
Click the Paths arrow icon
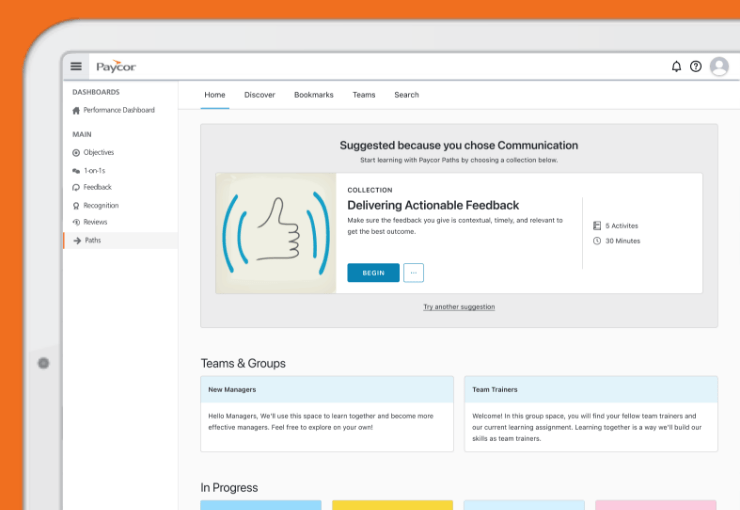point(77,241)
